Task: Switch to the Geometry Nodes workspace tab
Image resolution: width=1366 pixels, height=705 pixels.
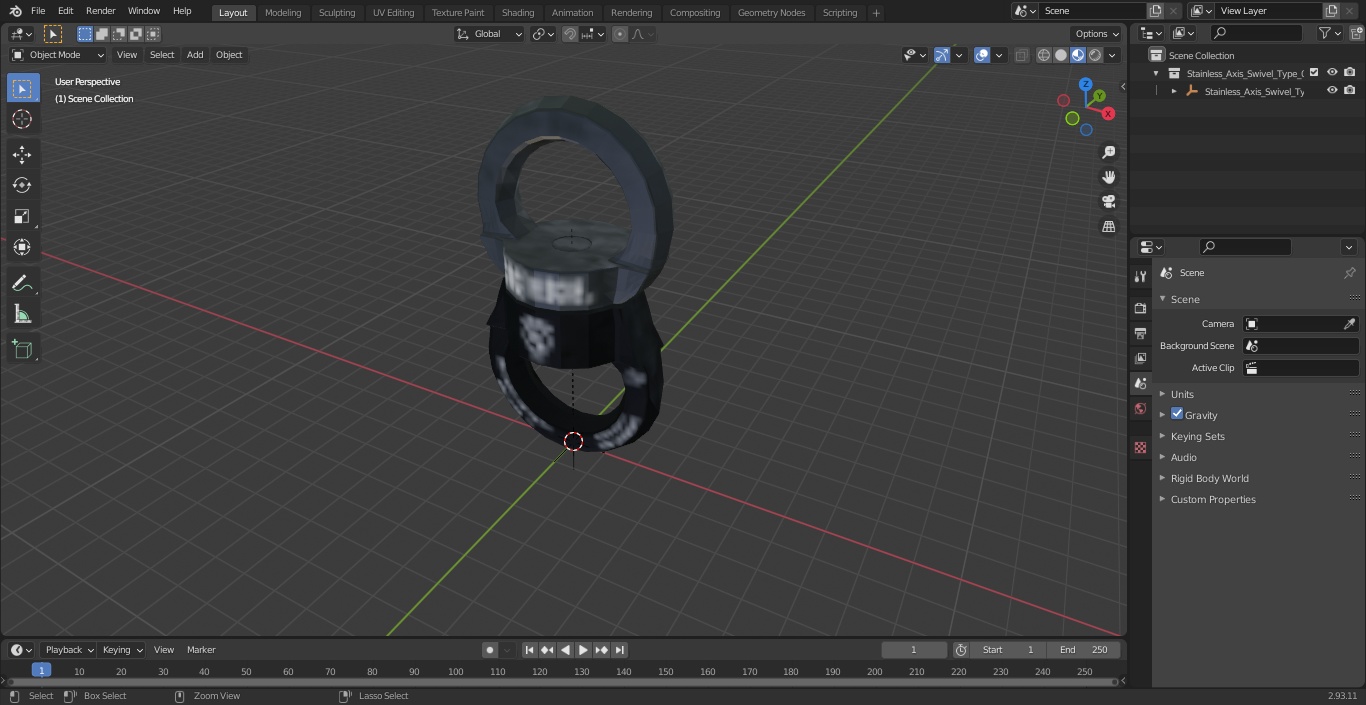Action: [x=771, y=13]
